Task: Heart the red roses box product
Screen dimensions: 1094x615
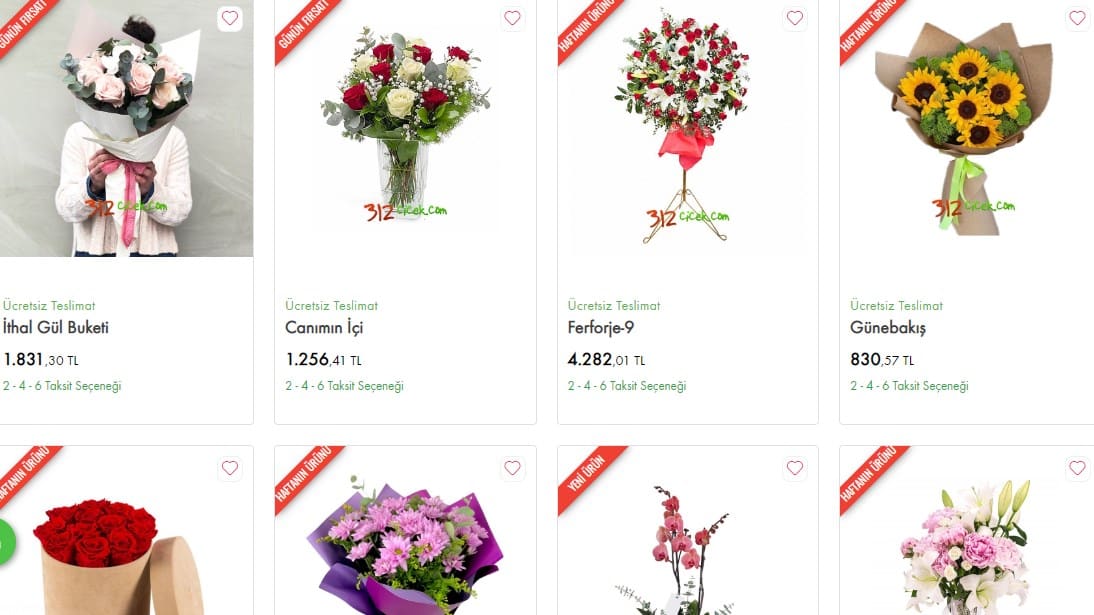Action: tap(230, 468)
